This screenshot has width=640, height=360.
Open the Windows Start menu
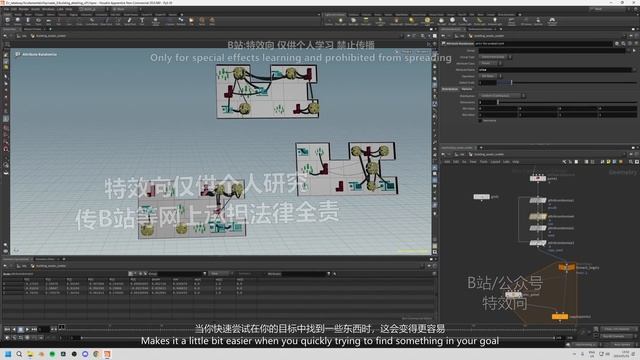tap(8, 354)
